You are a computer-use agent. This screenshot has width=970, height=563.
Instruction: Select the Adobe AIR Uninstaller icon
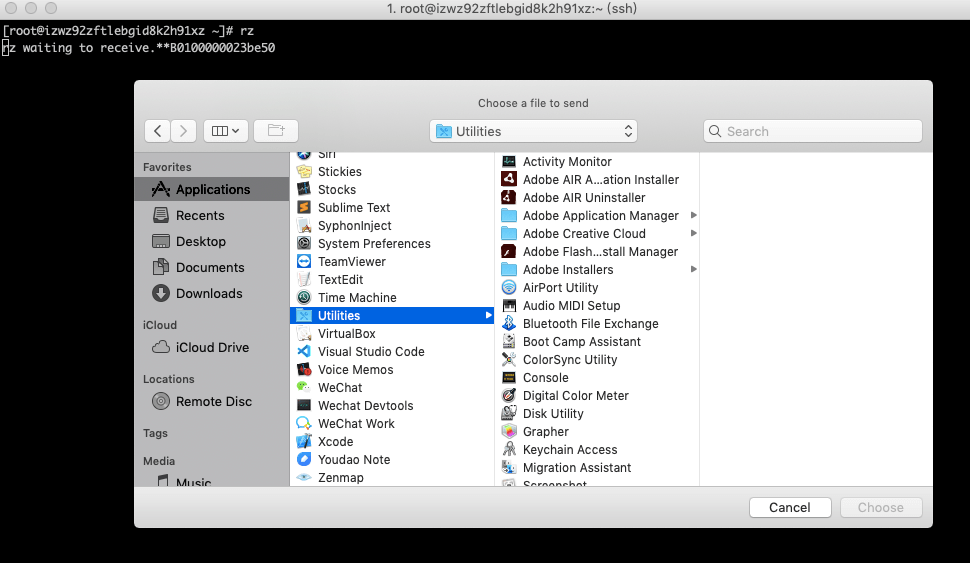point(509,197)
